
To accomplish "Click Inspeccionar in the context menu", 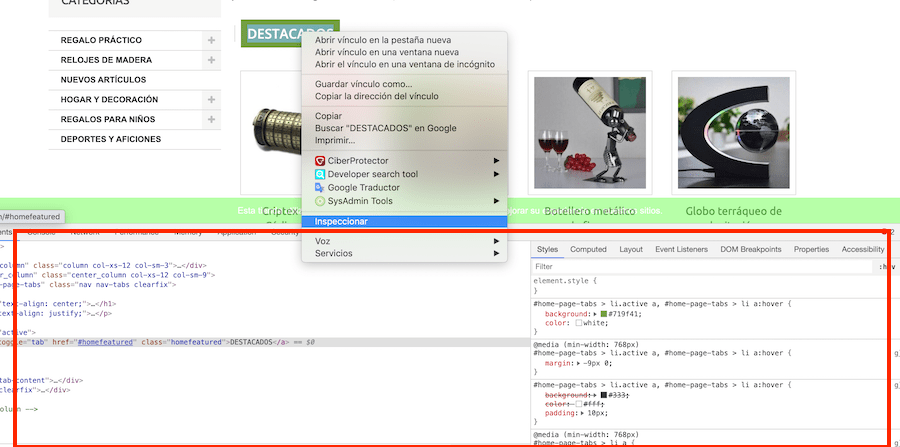I will click(404, 221).
